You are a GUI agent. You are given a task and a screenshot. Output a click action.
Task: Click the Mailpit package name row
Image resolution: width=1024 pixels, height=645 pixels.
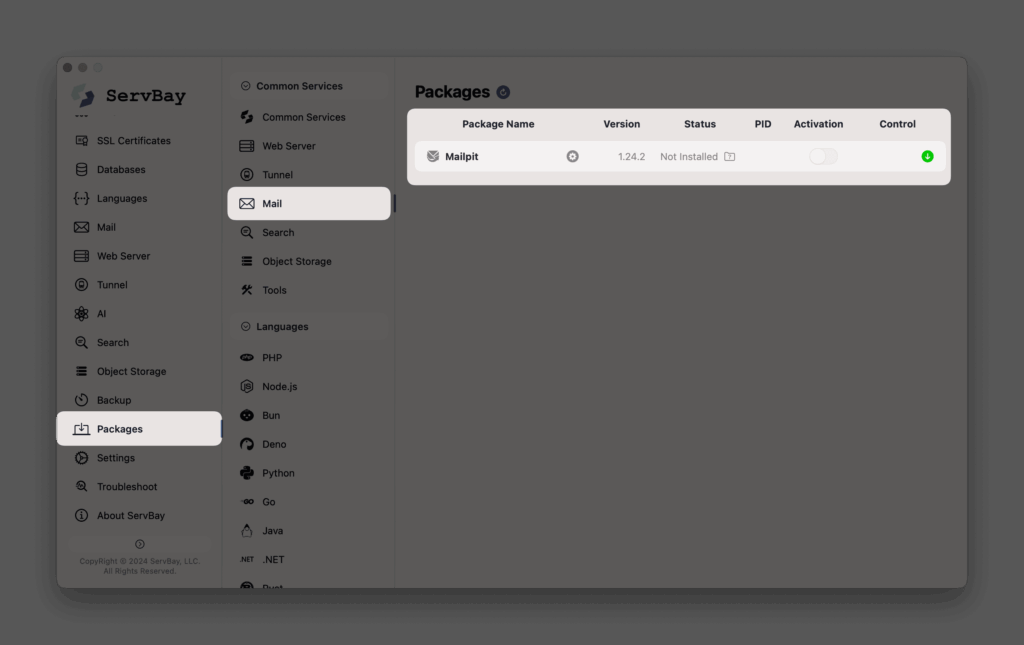(x=461, y=157)
